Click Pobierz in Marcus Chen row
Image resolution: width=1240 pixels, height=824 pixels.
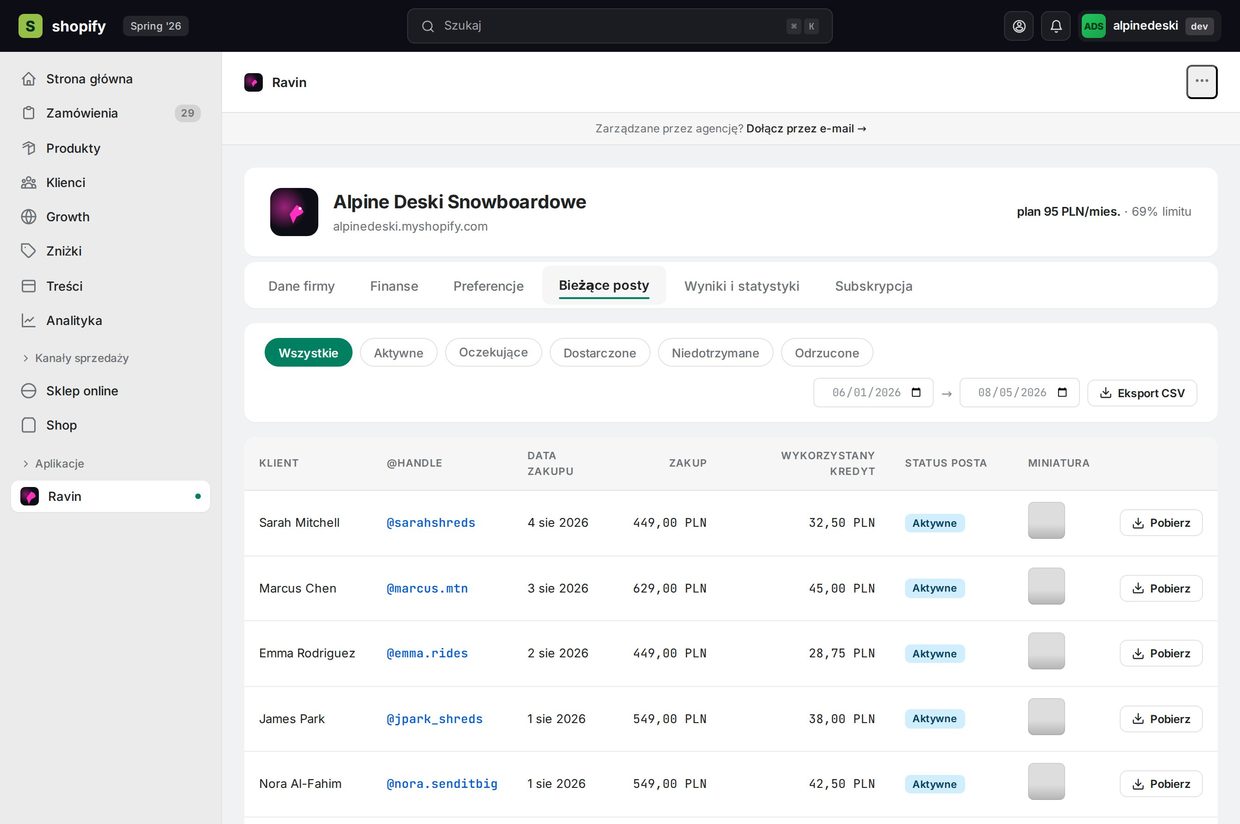click(1161, 588)
